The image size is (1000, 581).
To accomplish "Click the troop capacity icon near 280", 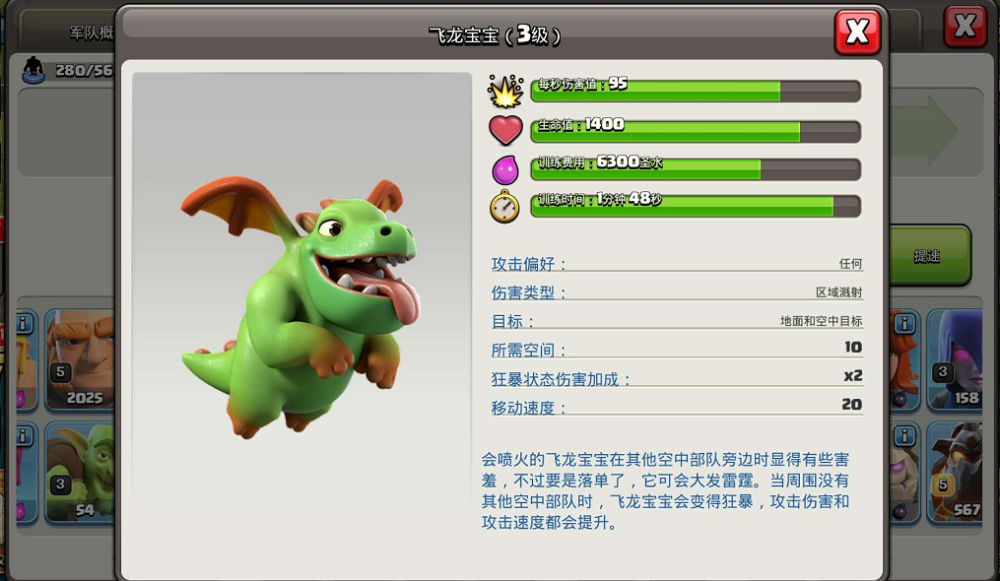I will (33, 70).
